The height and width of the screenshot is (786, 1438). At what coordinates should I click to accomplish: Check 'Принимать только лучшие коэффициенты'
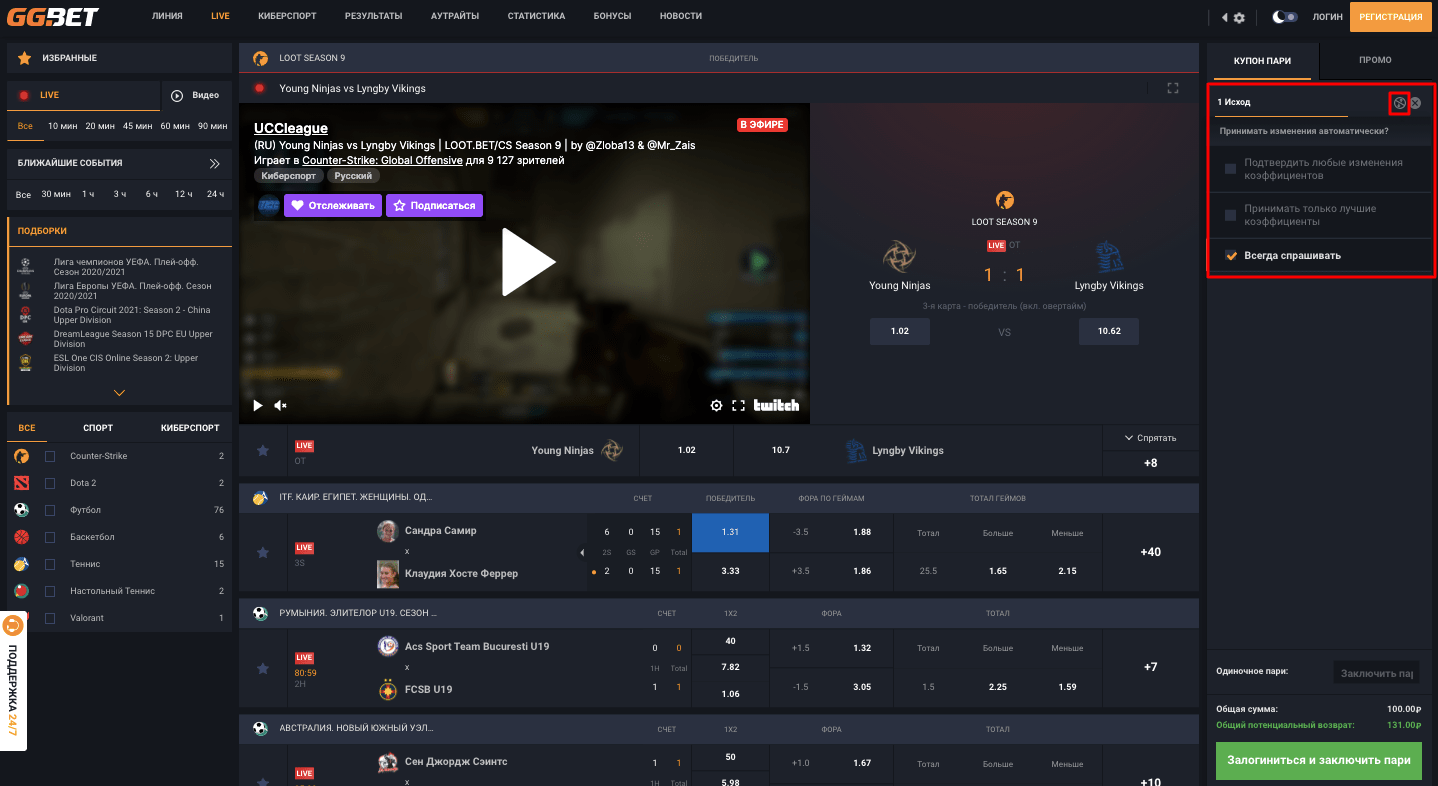(1230, 214)
